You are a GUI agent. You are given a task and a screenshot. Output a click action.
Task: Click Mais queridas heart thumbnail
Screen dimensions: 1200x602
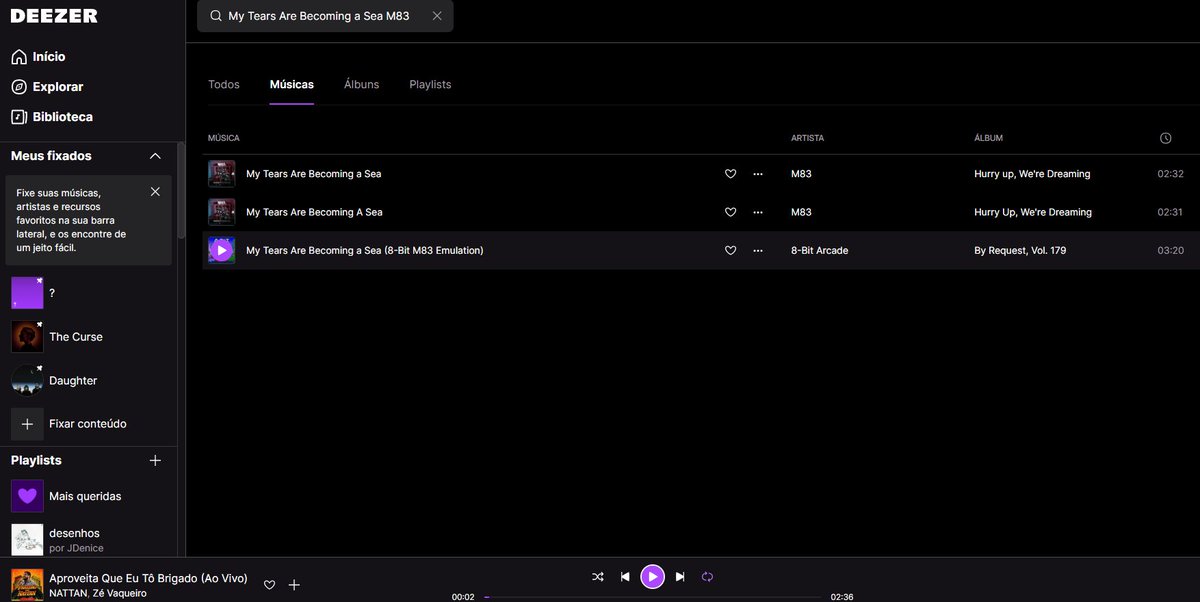point(27,496)
